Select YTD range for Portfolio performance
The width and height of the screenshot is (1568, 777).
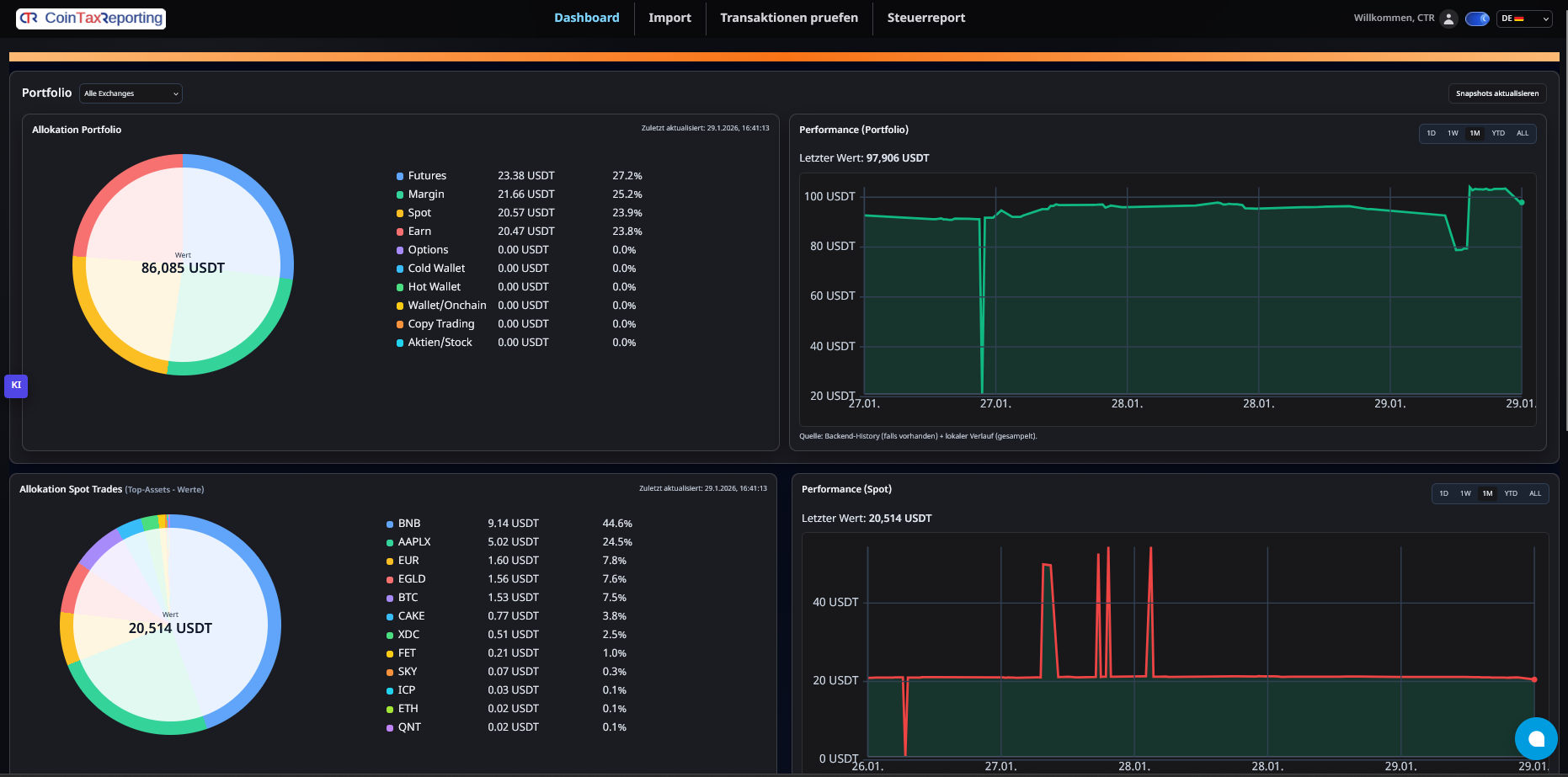click(1498, 133)
